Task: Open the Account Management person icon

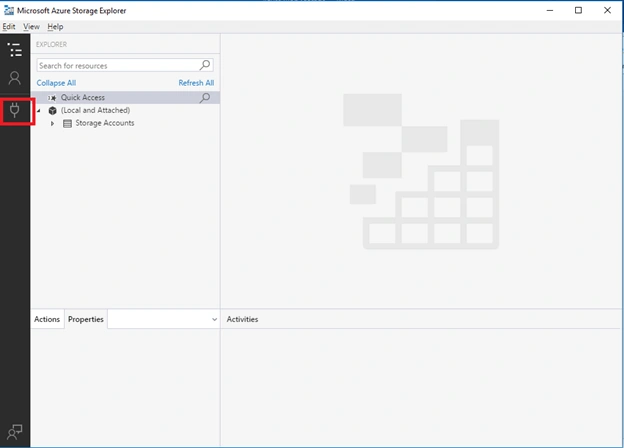Action: tap(15, 78)
